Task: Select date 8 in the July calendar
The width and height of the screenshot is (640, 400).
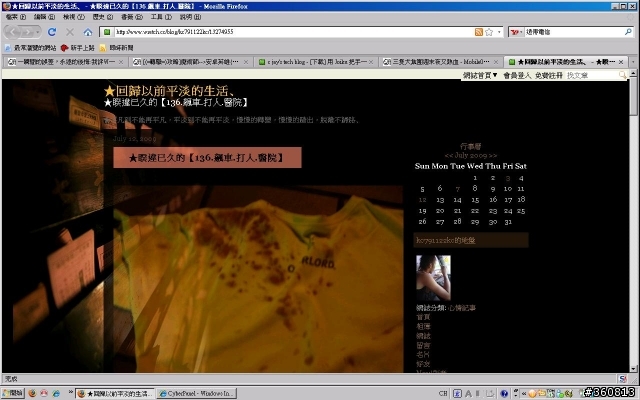Action: 475,188
